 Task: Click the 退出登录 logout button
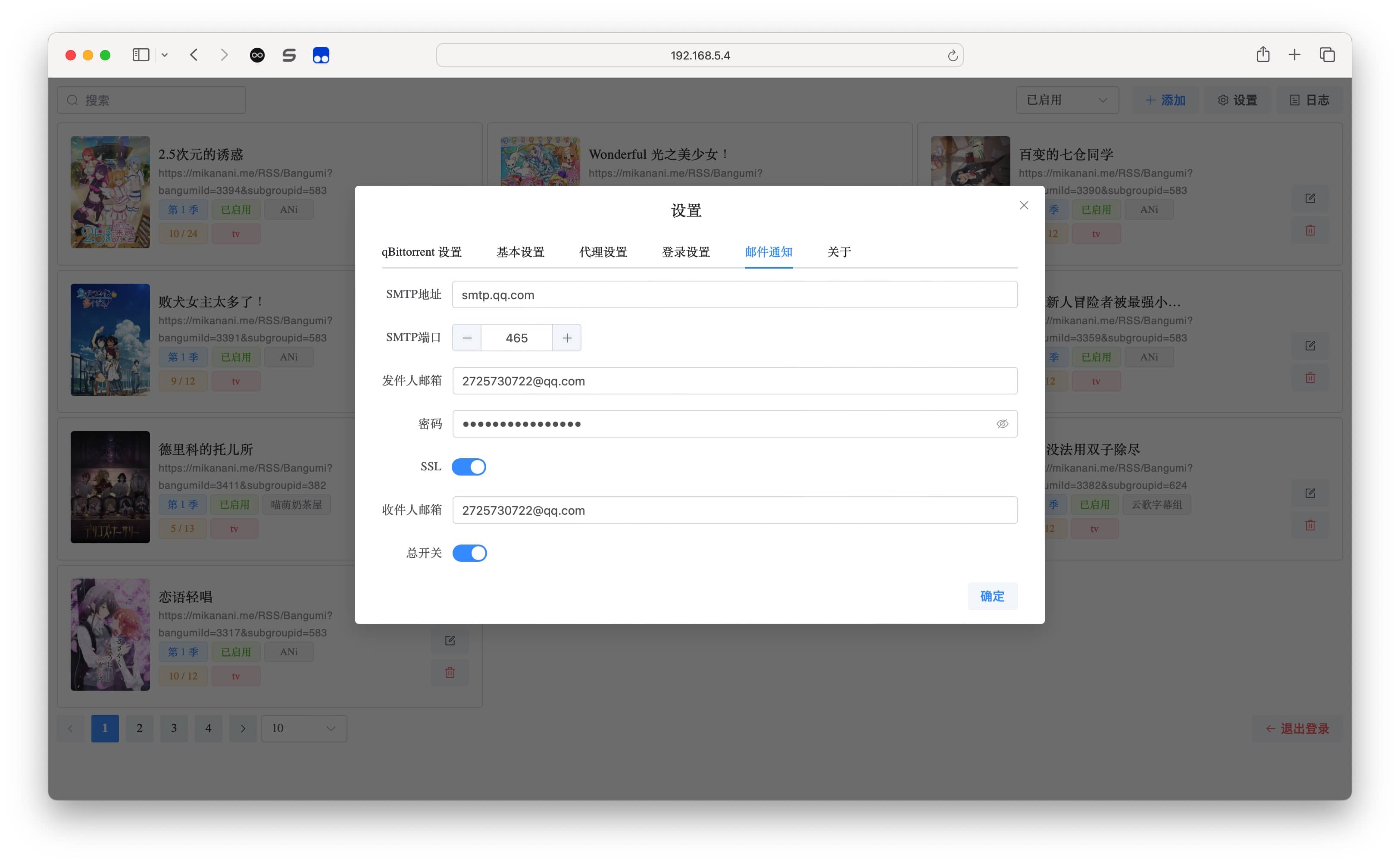click(1297, 729)
